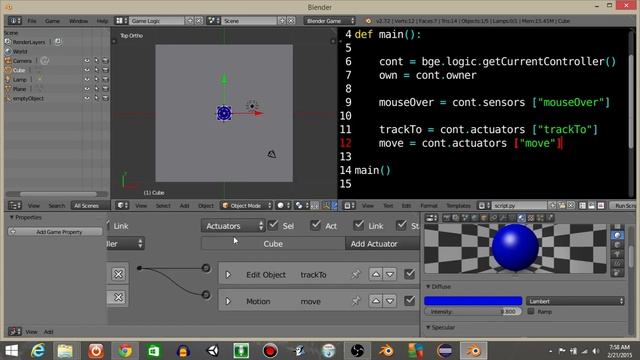
Task: Open the scene browse icon
Action: (x=213, y=21)
